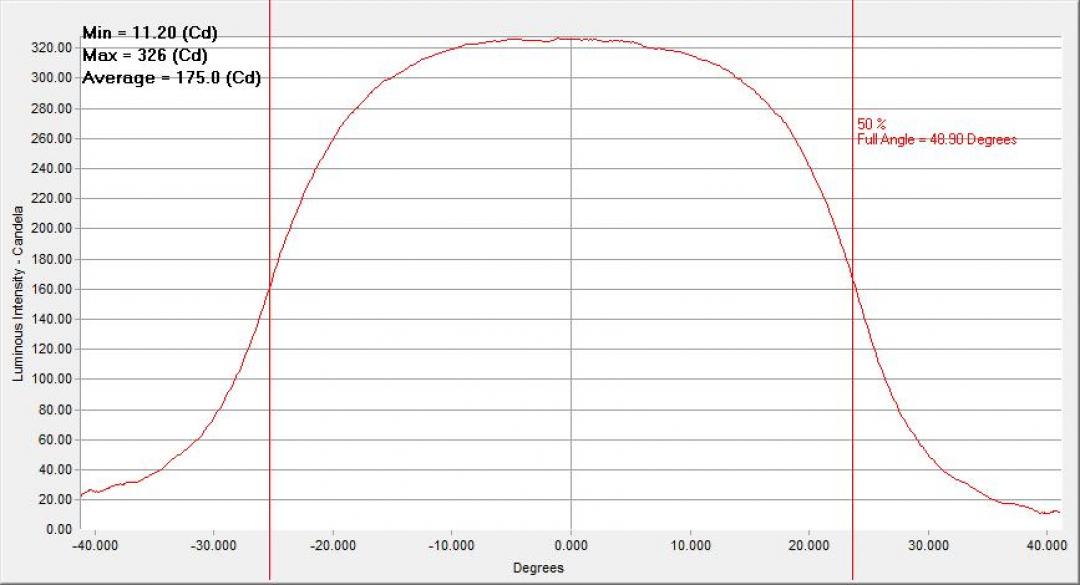Click the red "50 %" label
This screenshot has height=585, width=1080.
pos(871,124)
